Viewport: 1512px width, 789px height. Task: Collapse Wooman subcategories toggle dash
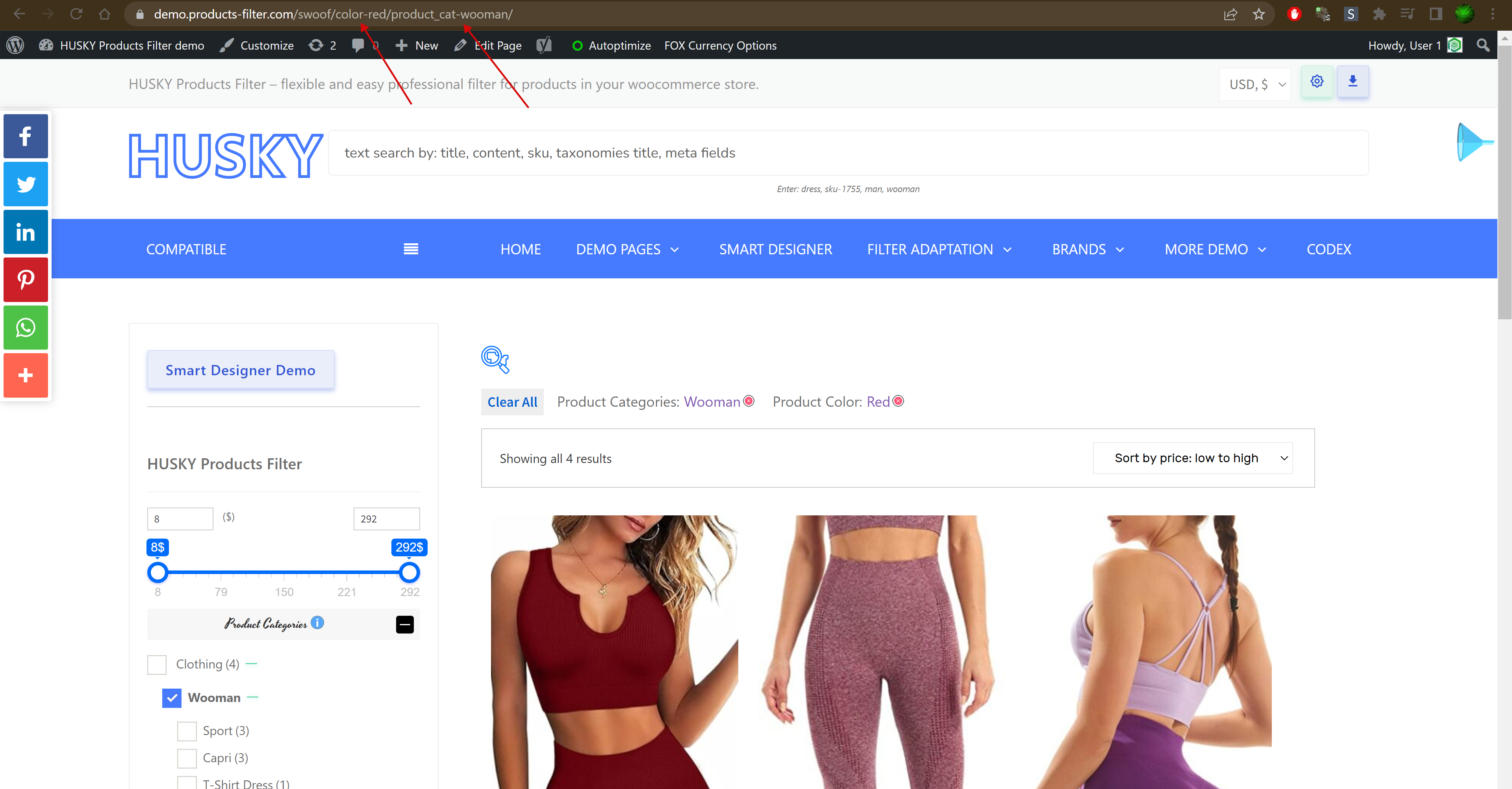coord(252,697)
